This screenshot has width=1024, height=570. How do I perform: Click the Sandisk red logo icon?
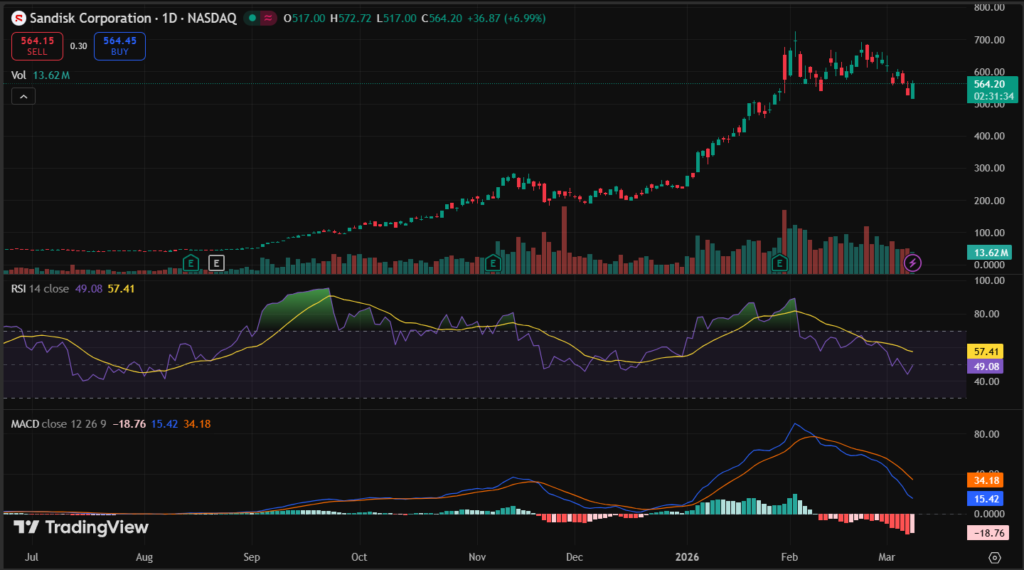[18, 19]
